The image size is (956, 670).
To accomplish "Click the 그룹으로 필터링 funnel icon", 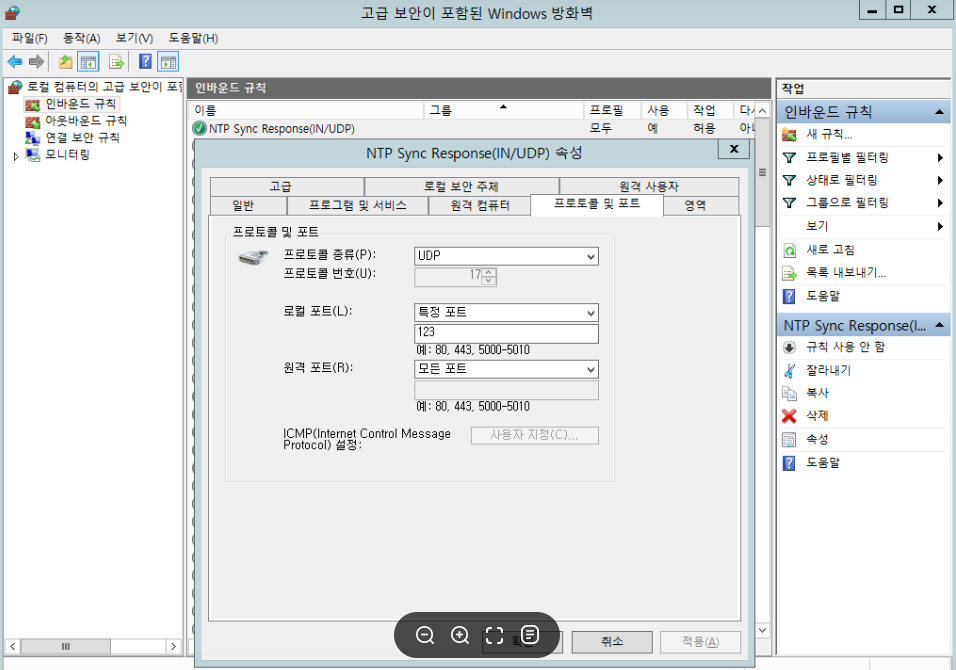I will pos(790,203).
